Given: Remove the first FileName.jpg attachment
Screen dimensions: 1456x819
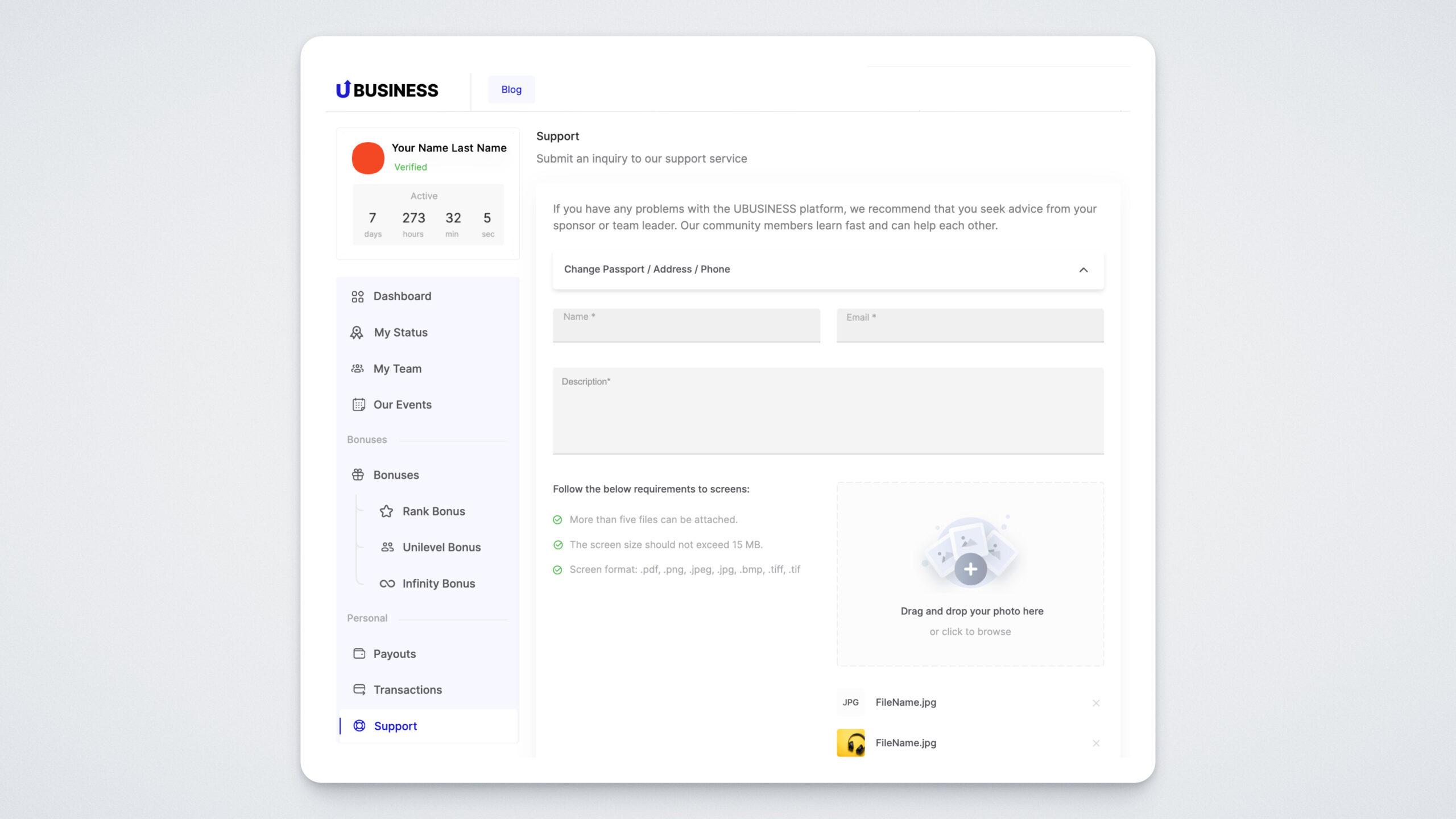Looking at the screenshot, I should click(x=1095, y=703).
